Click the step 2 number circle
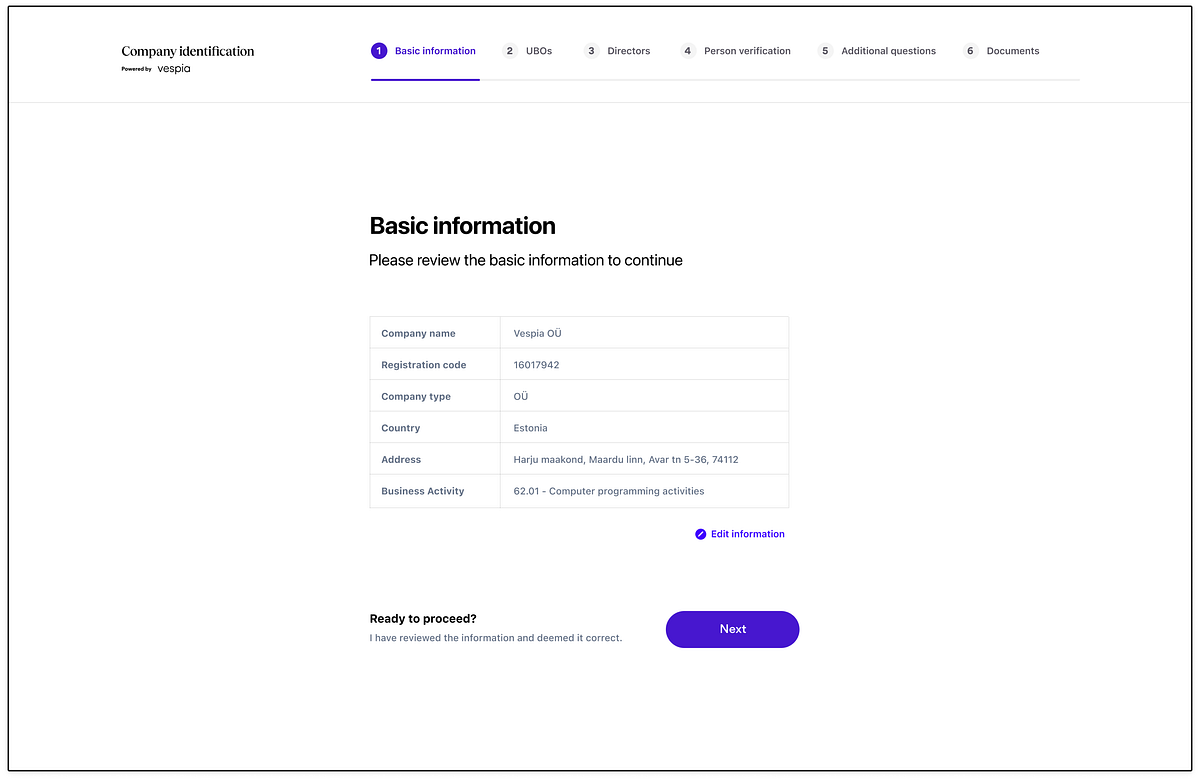The height and width of the screenshot is (781, 1200). coord(510,51)
